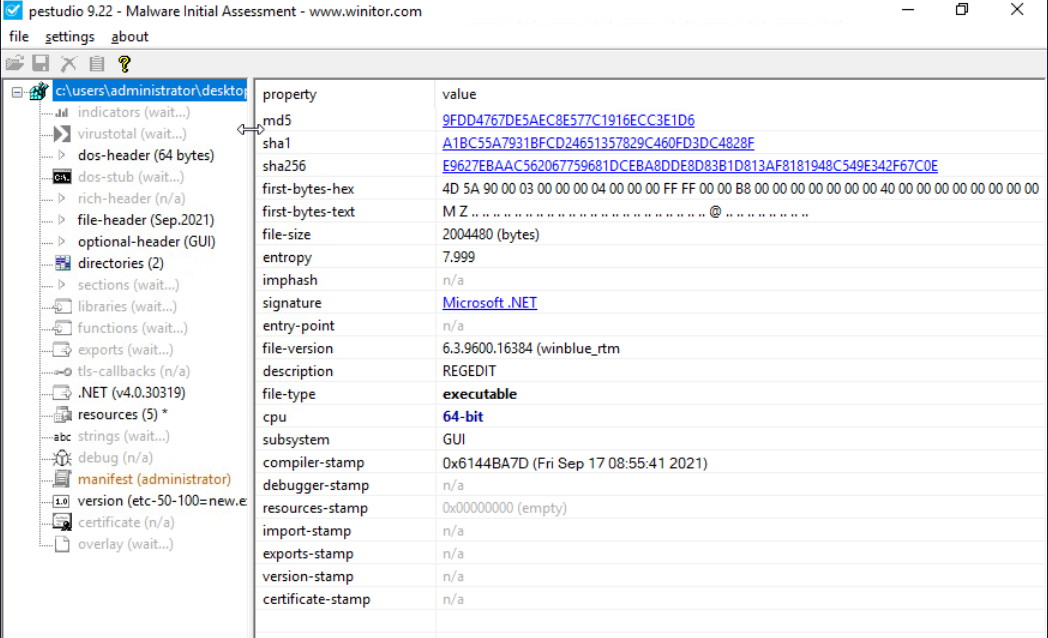Click the manifest document icon
1048x638 pixels.
(62, 480)
